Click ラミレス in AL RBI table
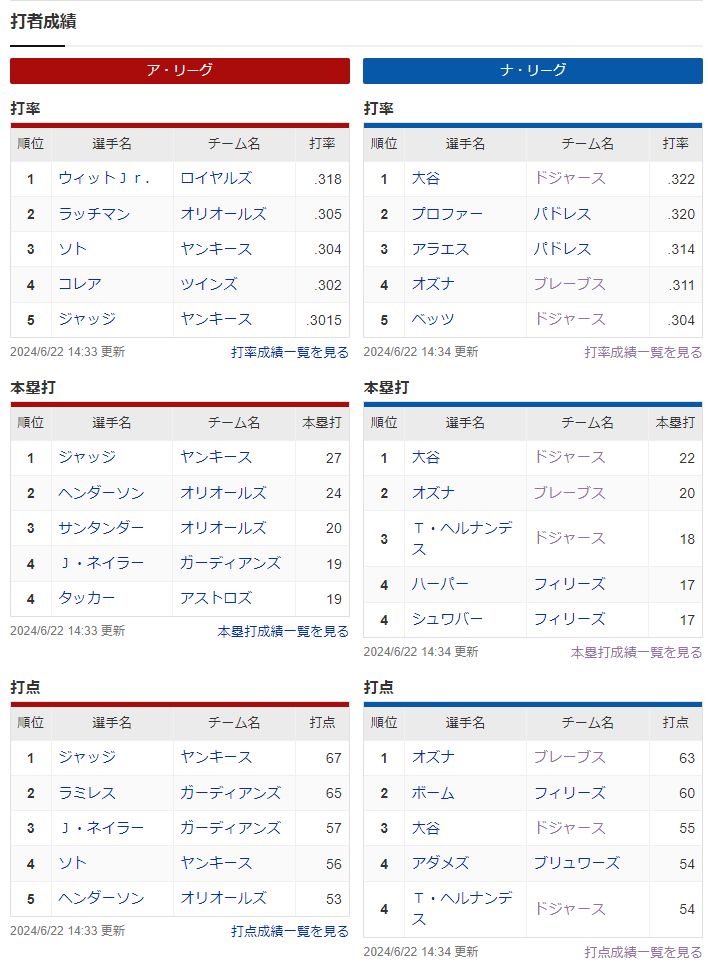This screenshot has width=708, height=978. [x=87, y=793]
